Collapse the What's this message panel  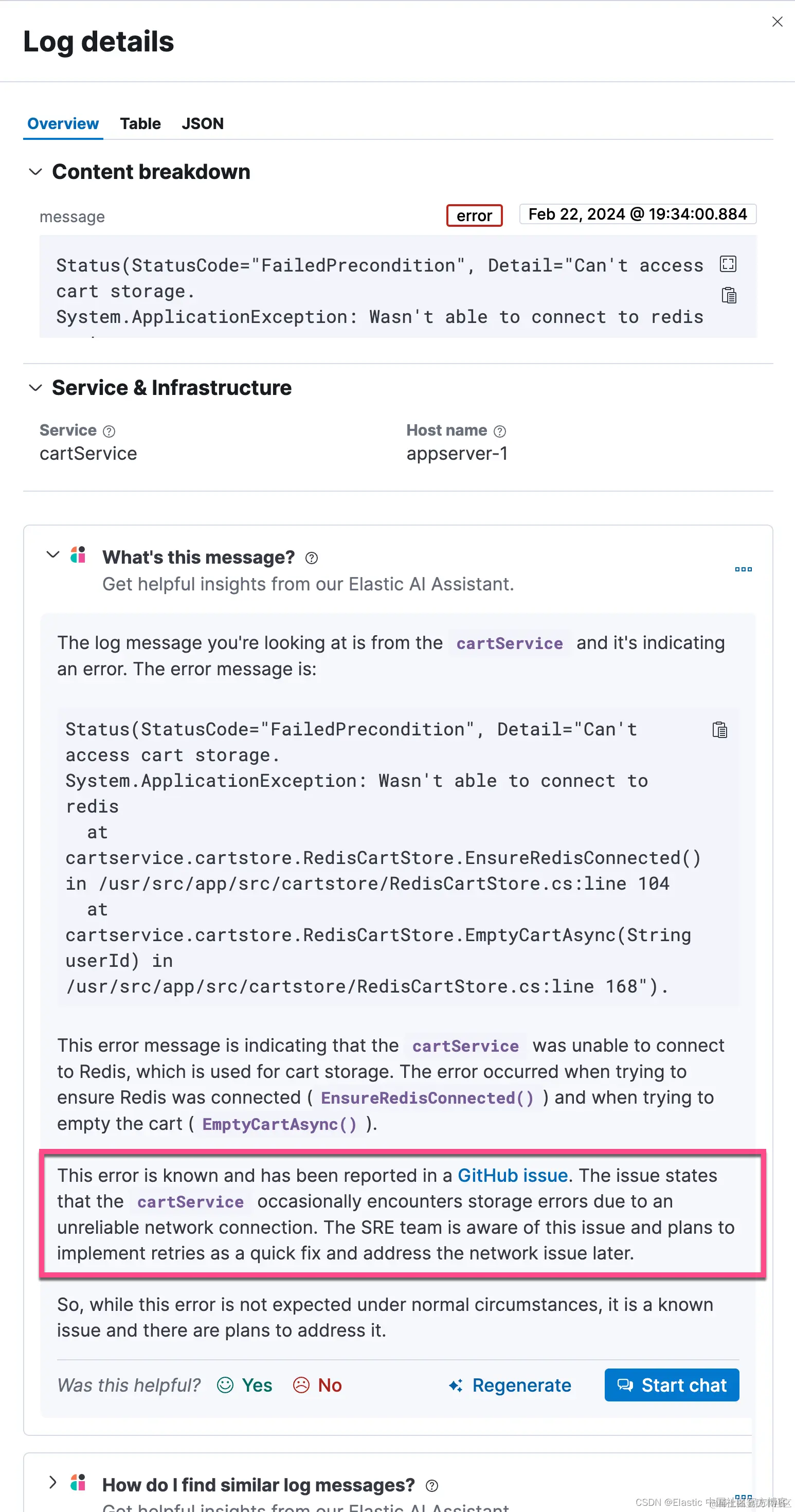53,555
